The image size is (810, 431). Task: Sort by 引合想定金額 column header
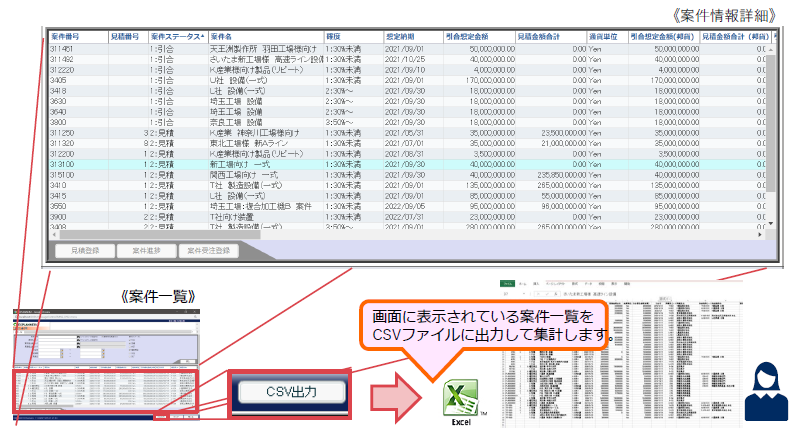point(480,37)
